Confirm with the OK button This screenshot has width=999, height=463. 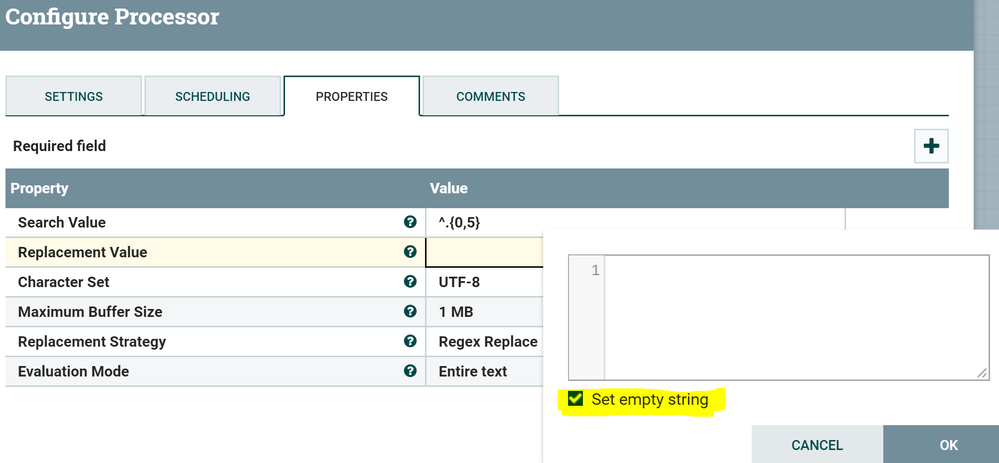(x=948, y=445)
